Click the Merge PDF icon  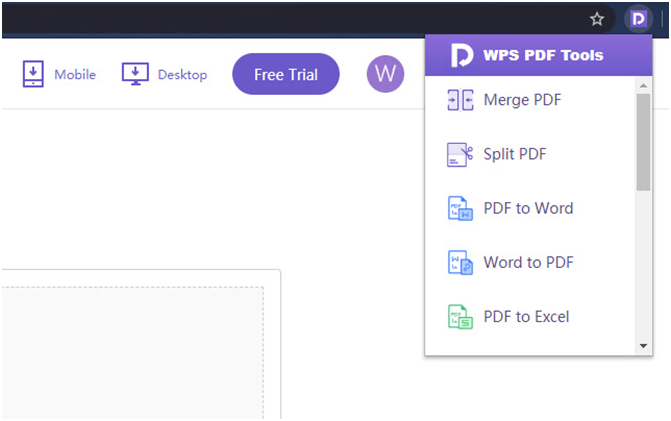(460, 100)
